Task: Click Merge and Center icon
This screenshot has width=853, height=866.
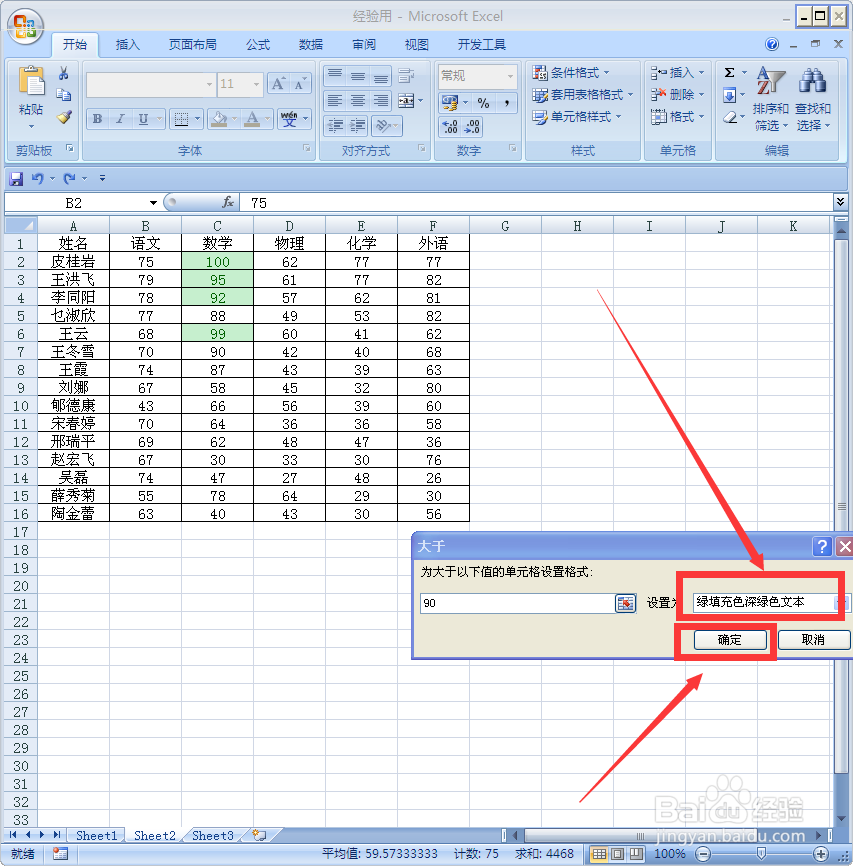Action: point(406,101)
